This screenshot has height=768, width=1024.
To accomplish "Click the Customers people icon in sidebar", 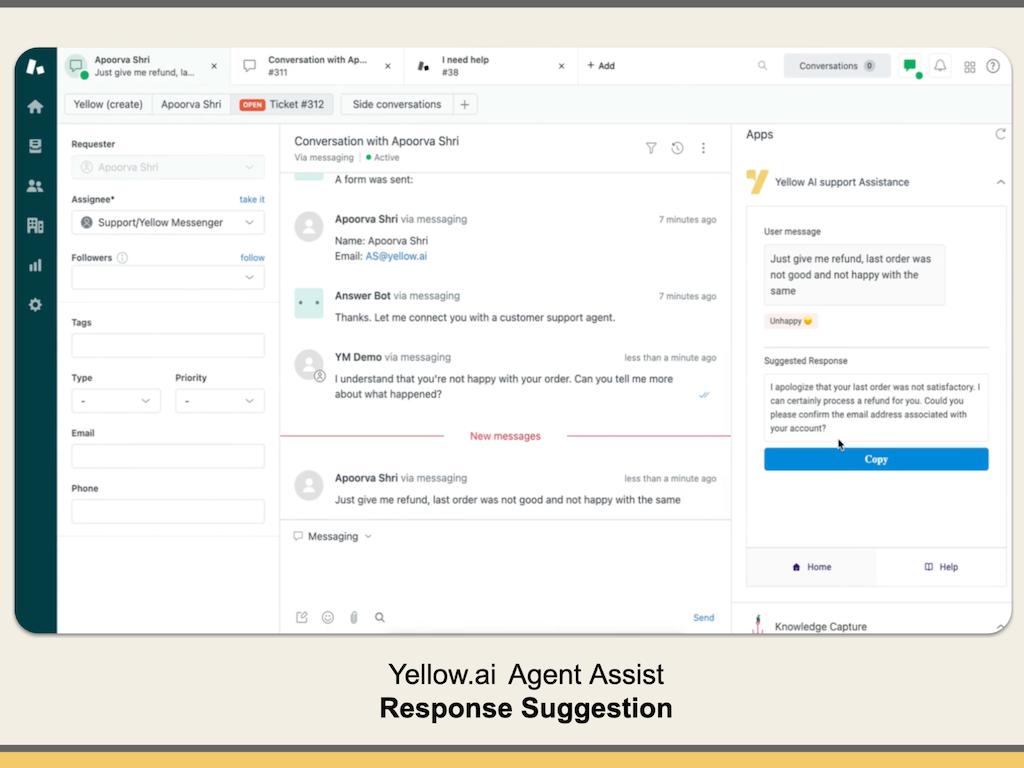I will tap(35, 186).
